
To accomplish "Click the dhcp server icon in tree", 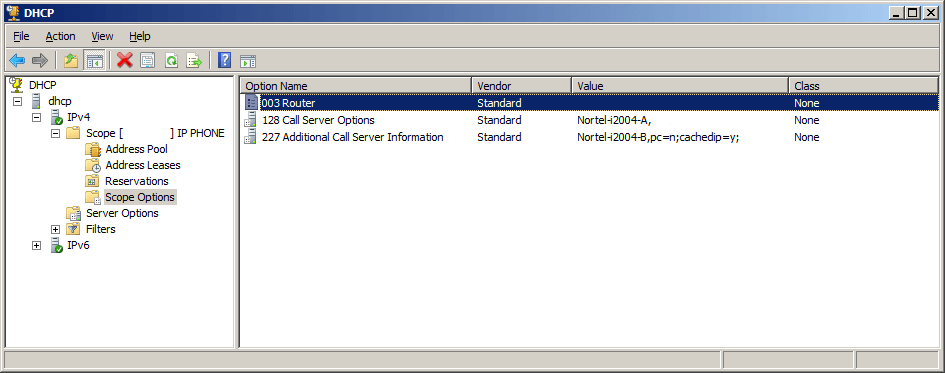I will (x=36, y=101).
